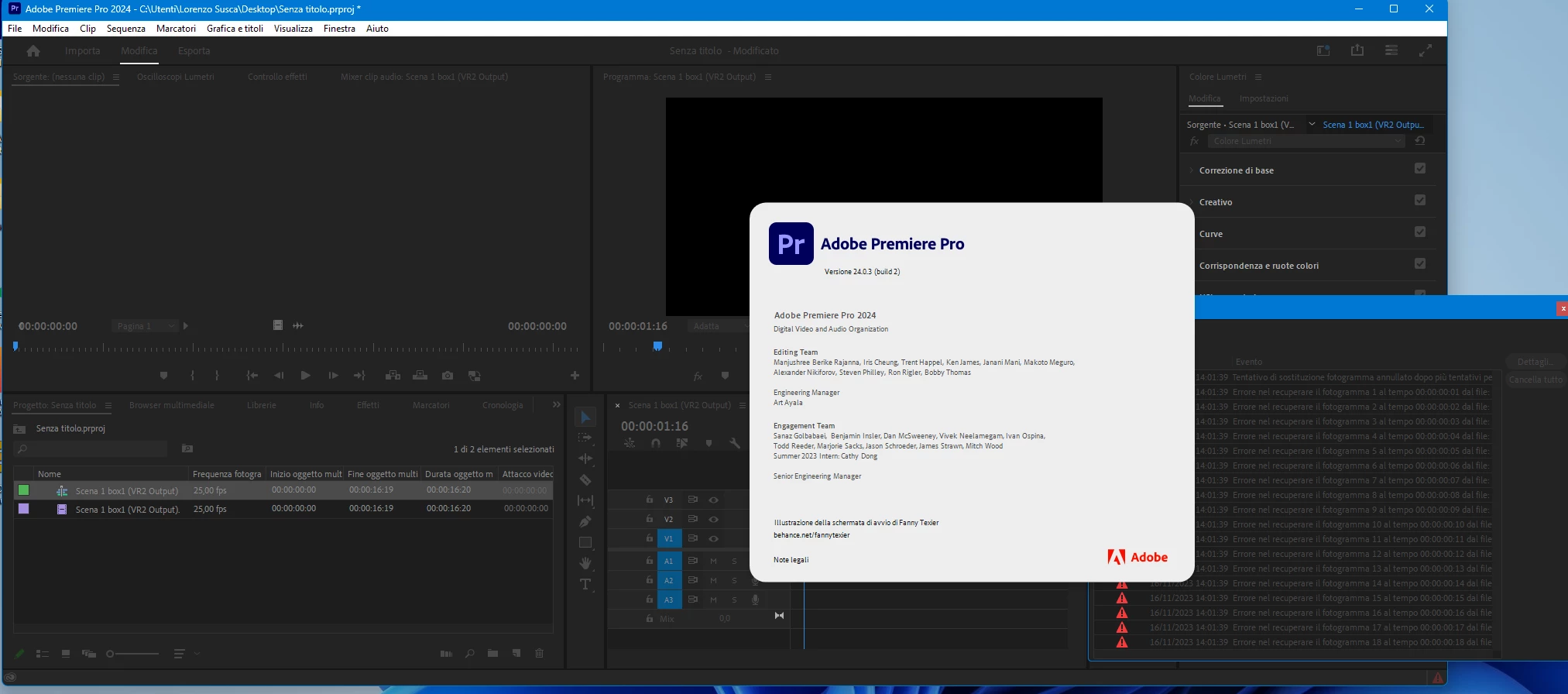Click the Insert button in Source monitor
The height and width of the screenshot is (694, 1568).
tap(393, 376)
